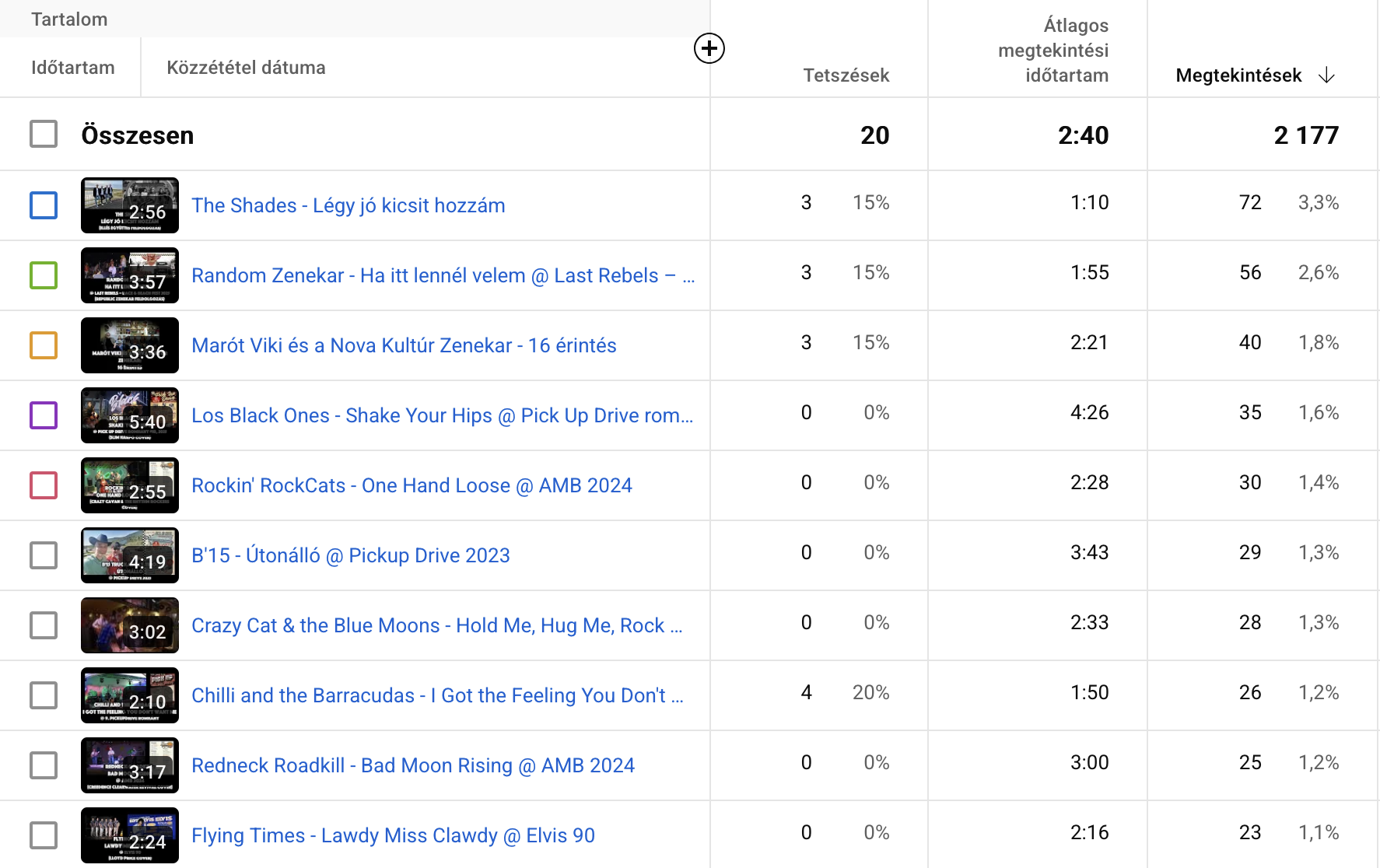Open Chilli and the Barracudas video link
The height and width of the screenshot is (868, 1380).
coord(436,695)
